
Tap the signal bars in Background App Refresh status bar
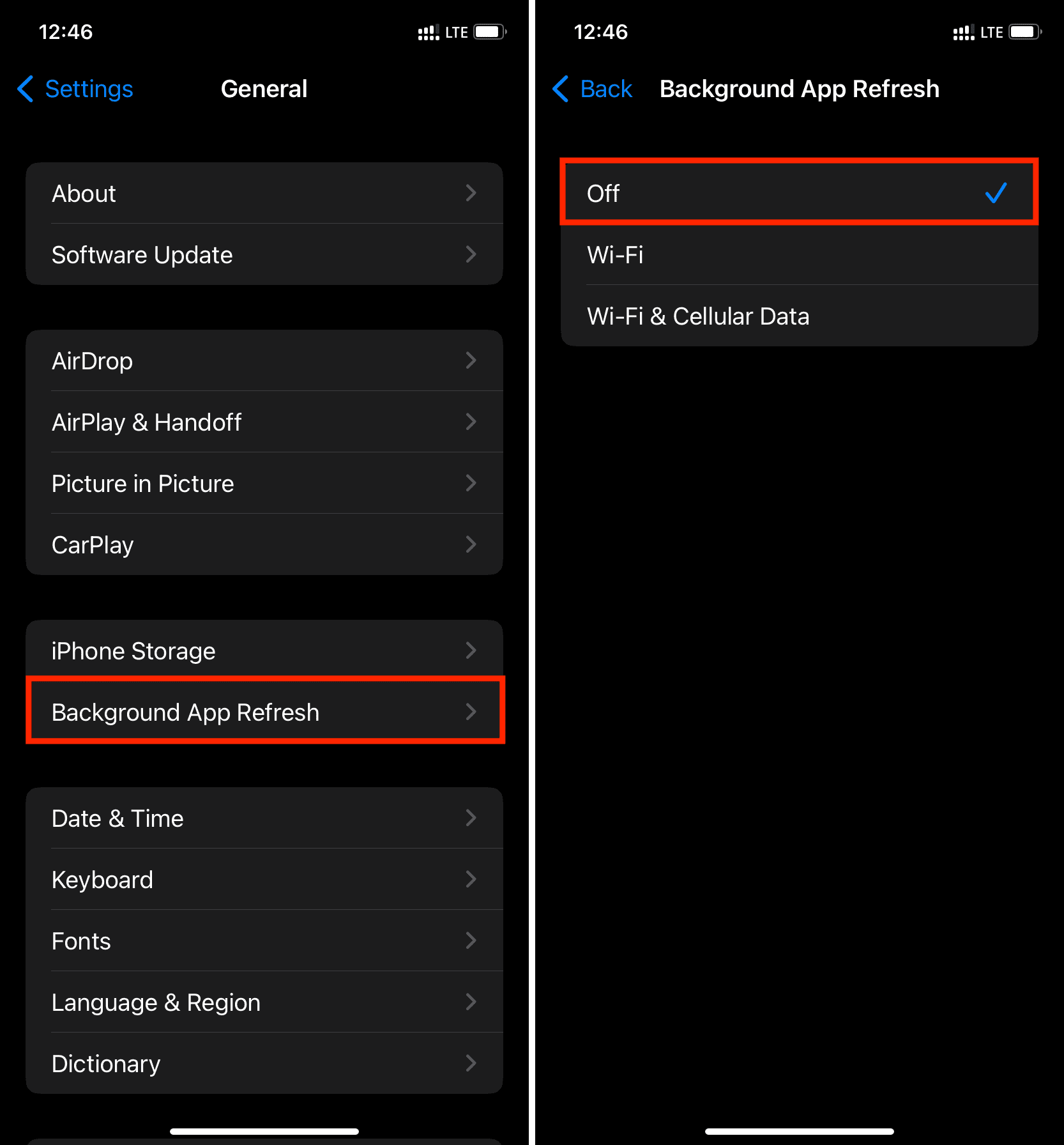click(964, 33)
